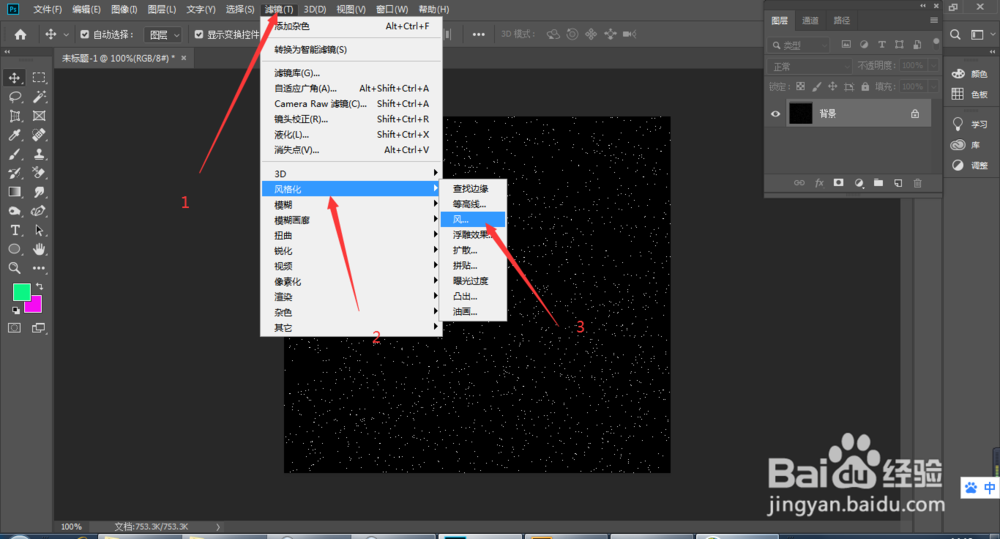Toggle the Auto-Select checkbox
The image size is (1000, 539).
point(85,34)
